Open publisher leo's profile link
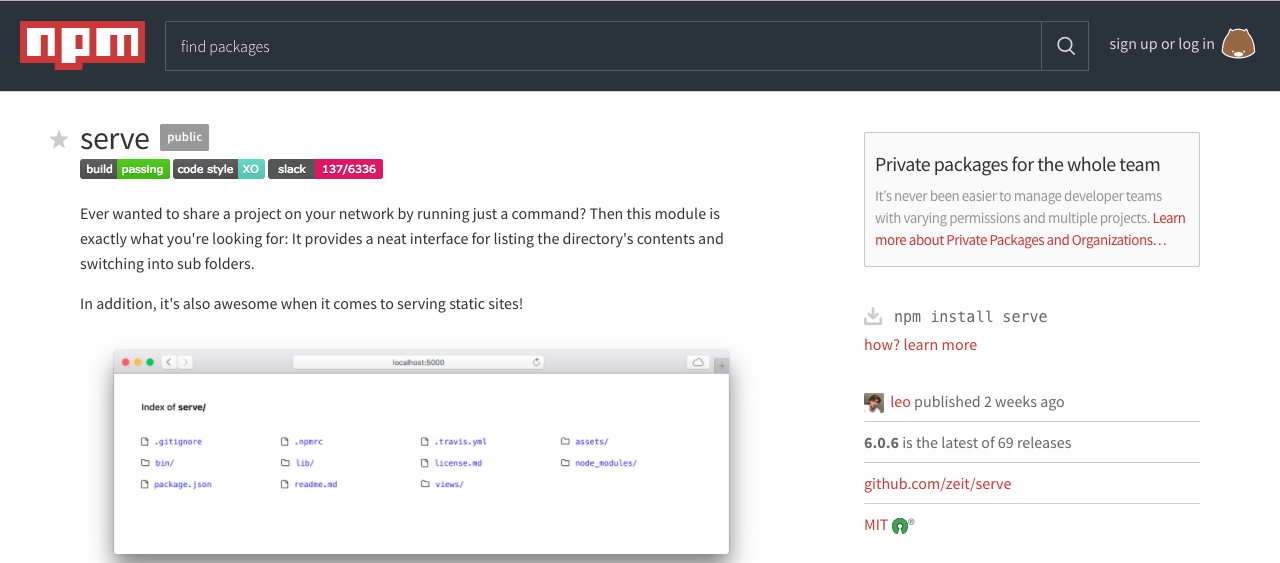The image size is (1280, 563). [900, 402]
